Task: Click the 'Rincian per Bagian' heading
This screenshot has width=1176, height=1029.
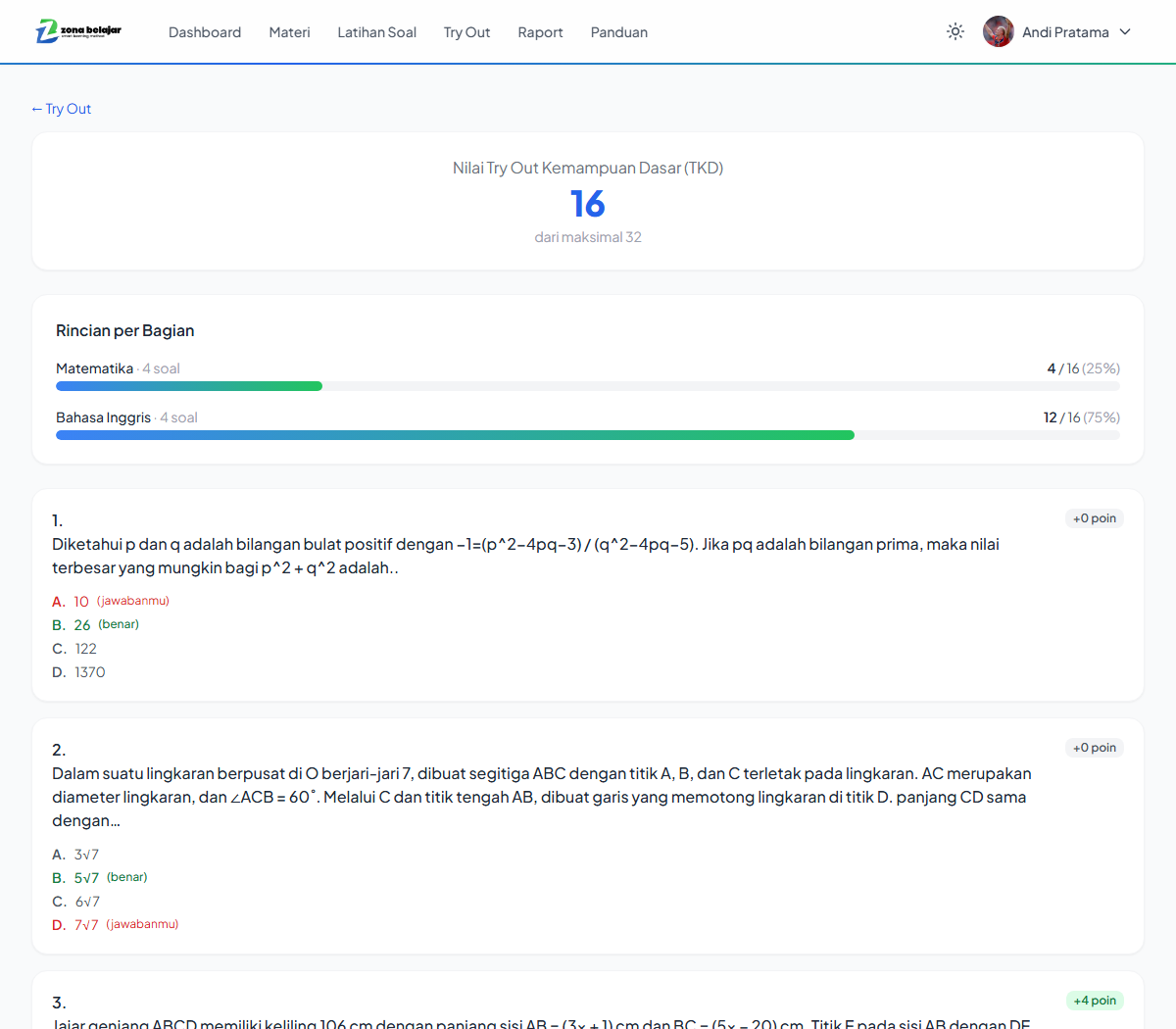Action: click(x=124, y=330)
